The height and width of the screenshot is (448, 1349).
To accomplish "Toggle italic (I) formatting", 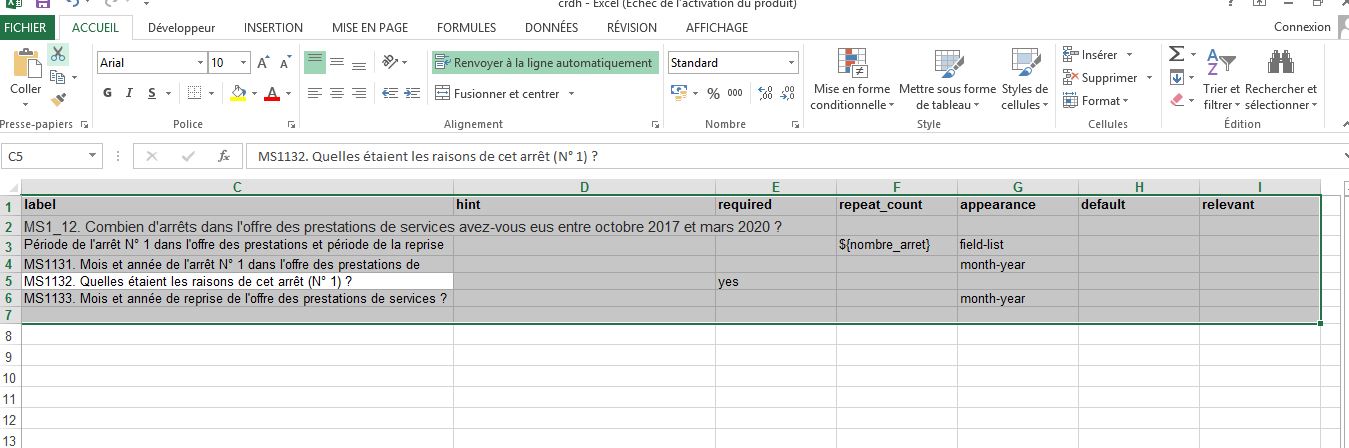I will click(x=129, y=93).
